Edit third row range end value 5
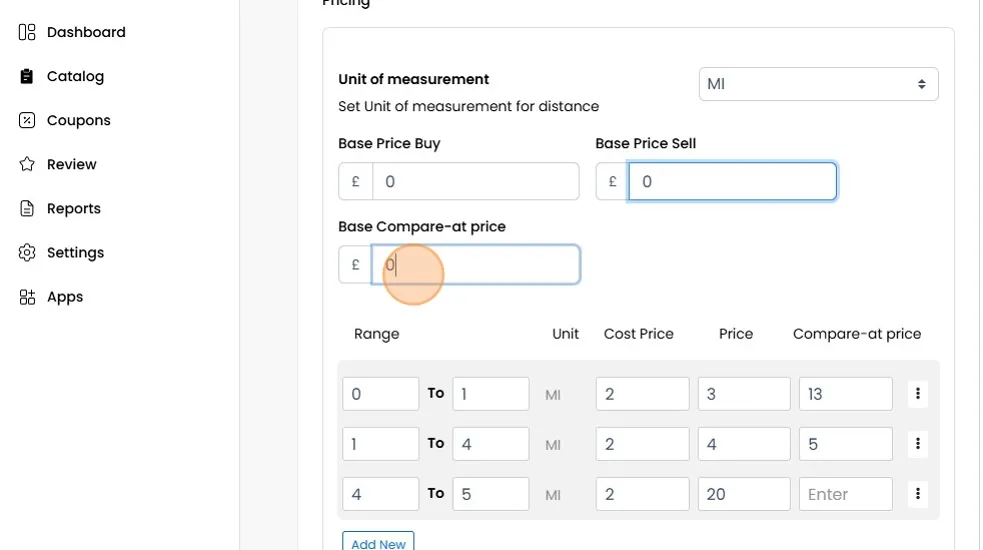 [x=491, y=494]
